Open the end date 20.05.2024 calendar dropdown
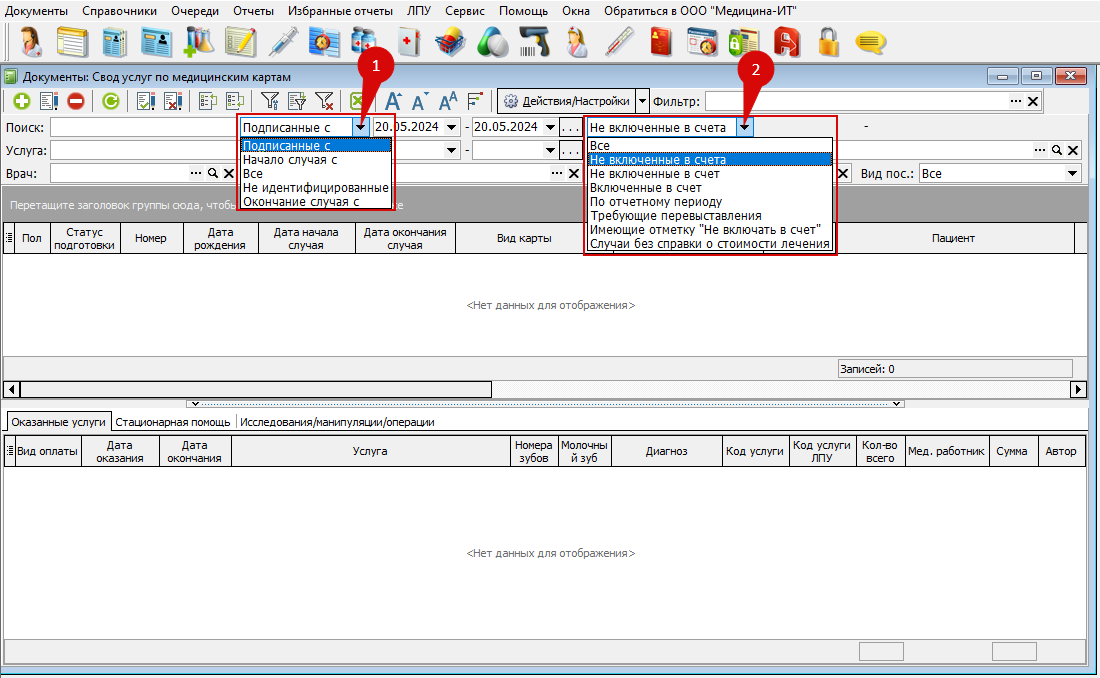1100x678 pixels. click(551, 128)
